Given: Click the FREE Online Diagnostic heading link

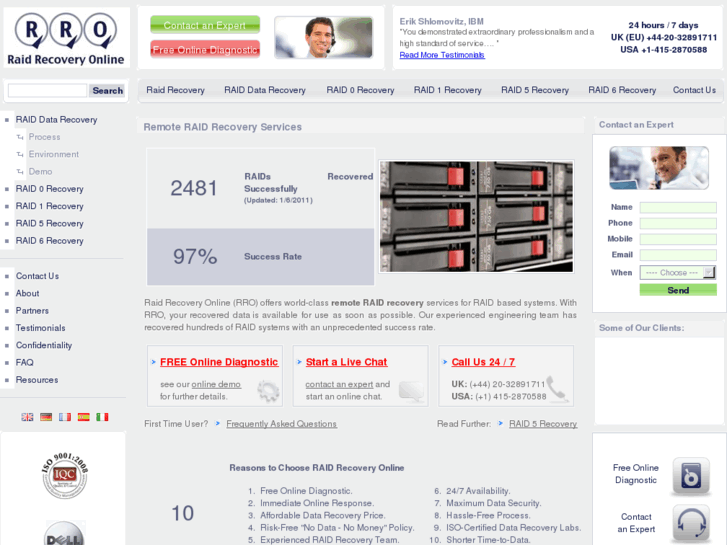Looking at the screenshot, I should click(219, 362).
